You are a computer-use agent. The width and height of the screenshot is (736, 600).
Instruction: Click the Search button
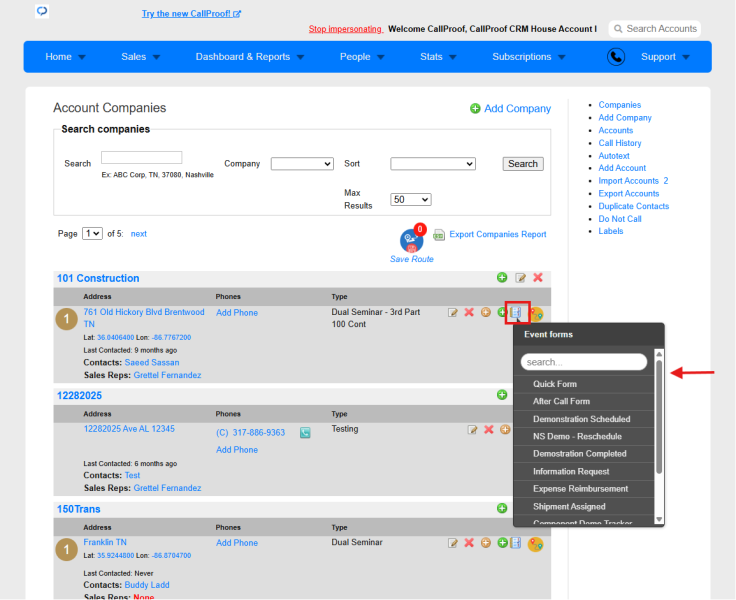click(523, 164)
